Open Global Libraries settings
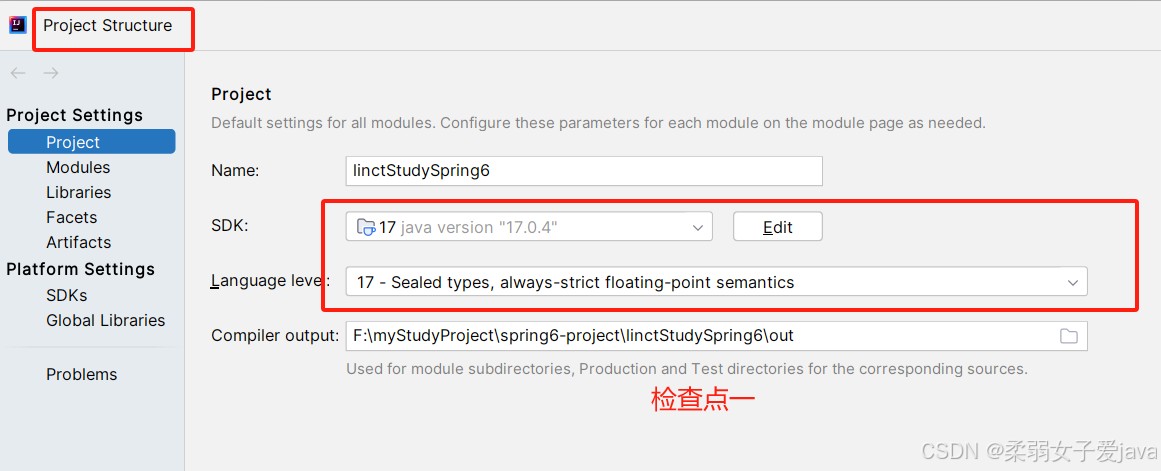This screenshot has width=1161, height=471. 105,321
